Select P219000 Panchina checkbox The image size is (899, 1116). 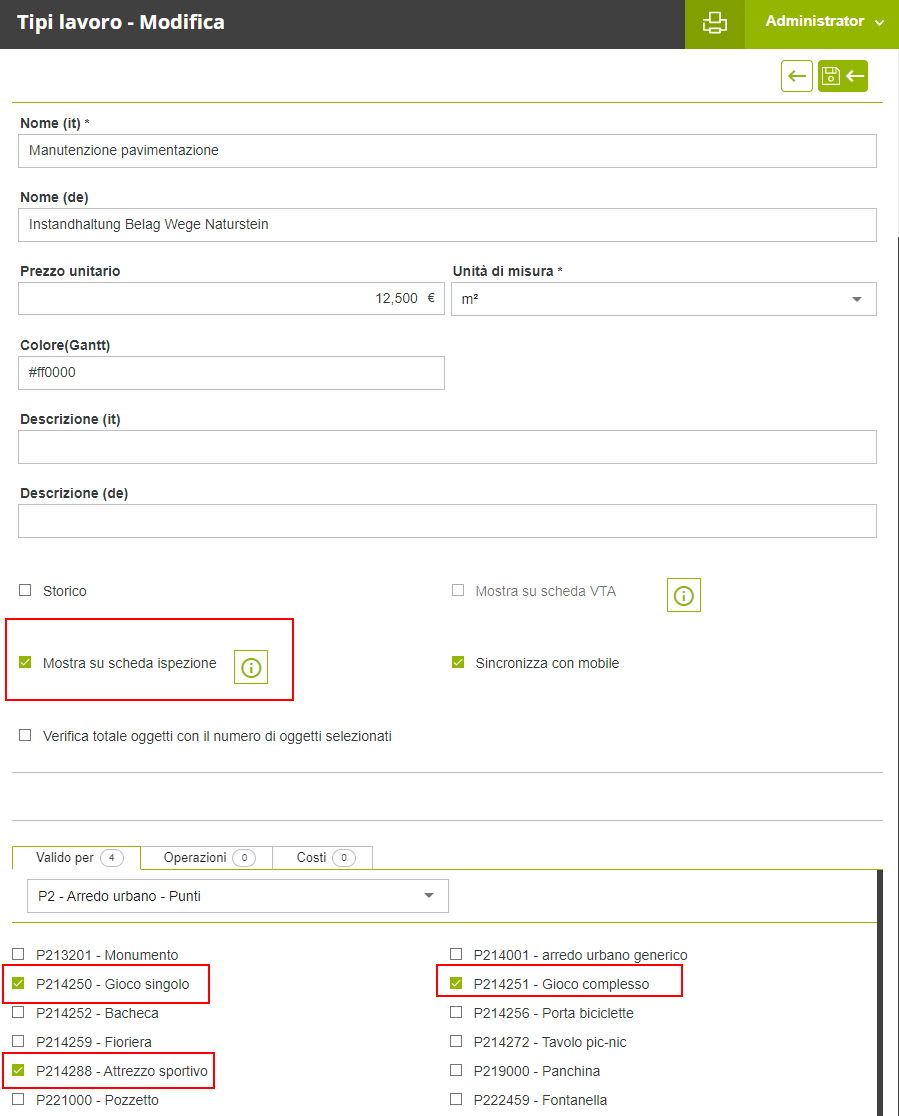click(456, 1071)
